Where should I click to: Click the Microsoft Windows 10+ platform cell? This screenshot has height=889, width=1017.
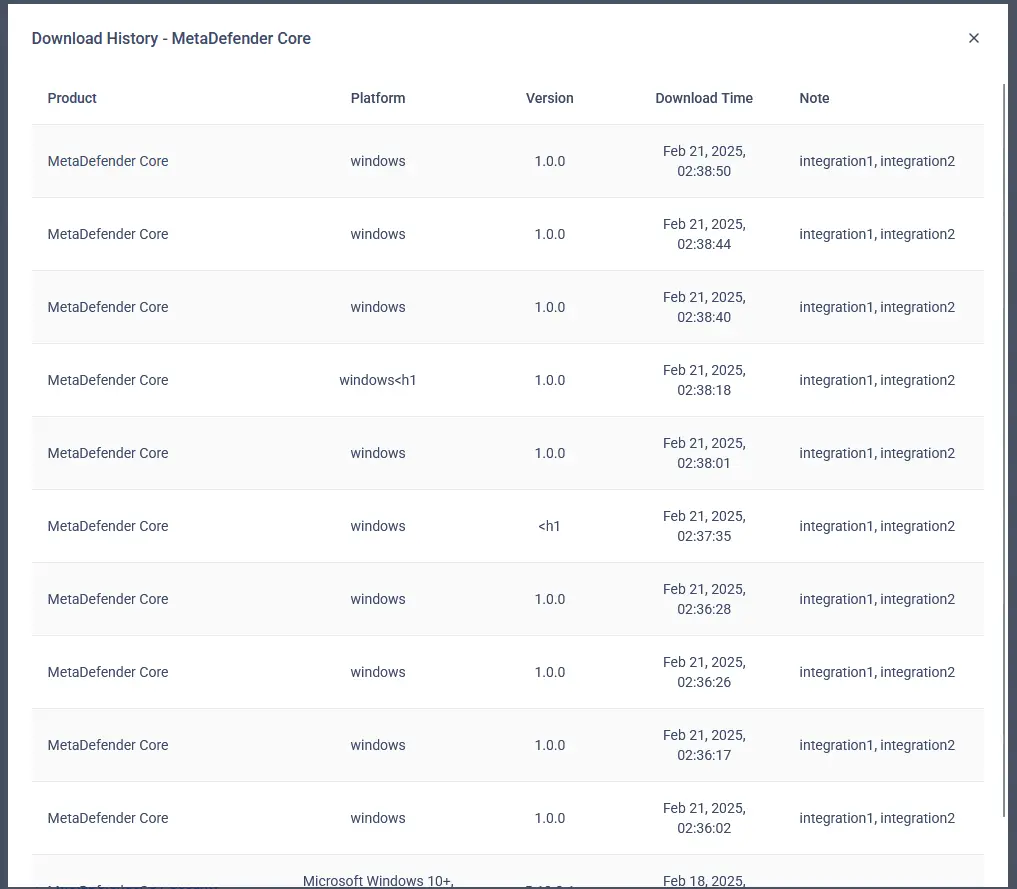pyautogui.click(x=378, y=881)
